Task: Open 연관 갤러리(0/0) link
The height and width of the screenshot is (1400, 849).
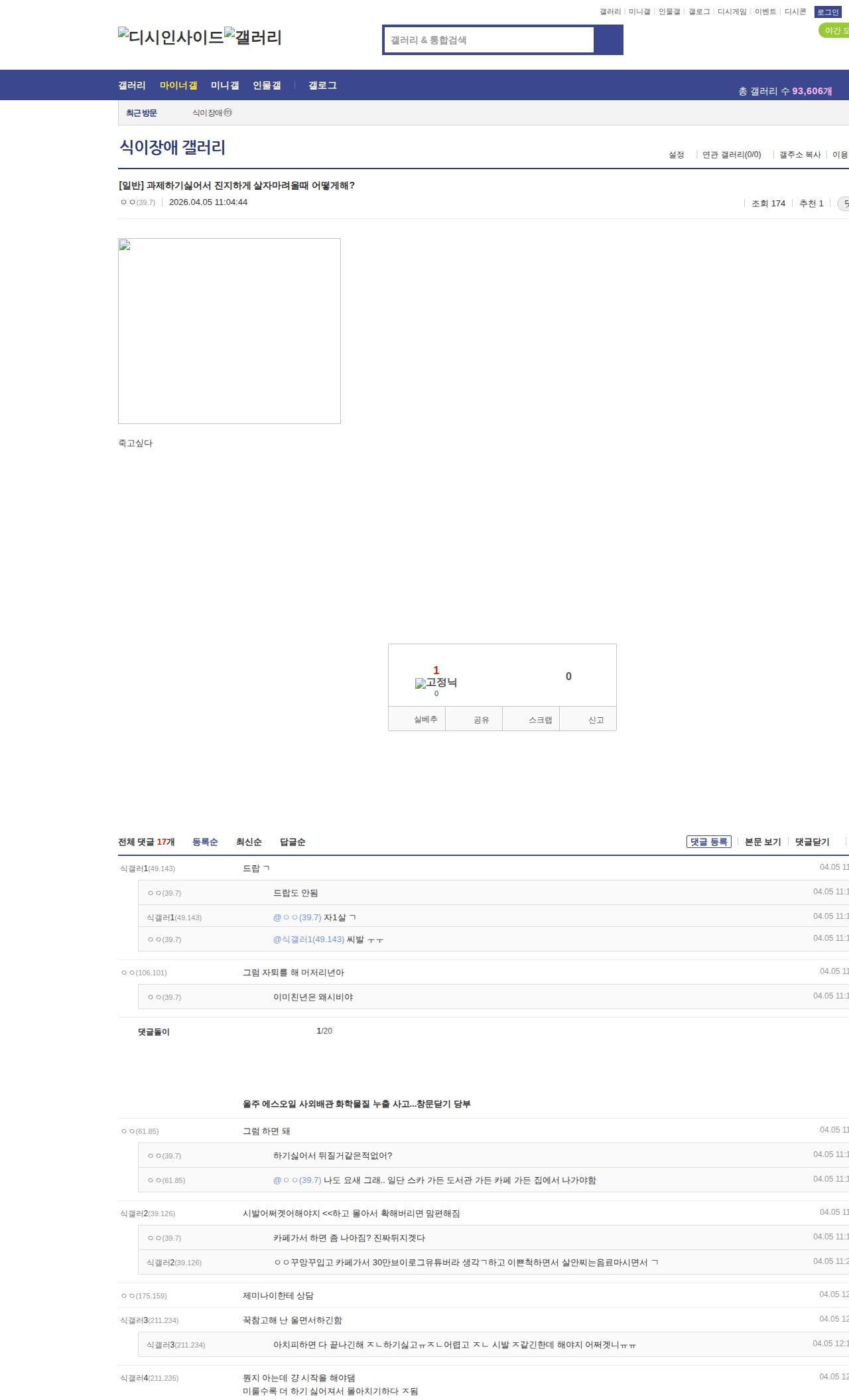Action: coord(732,155)
